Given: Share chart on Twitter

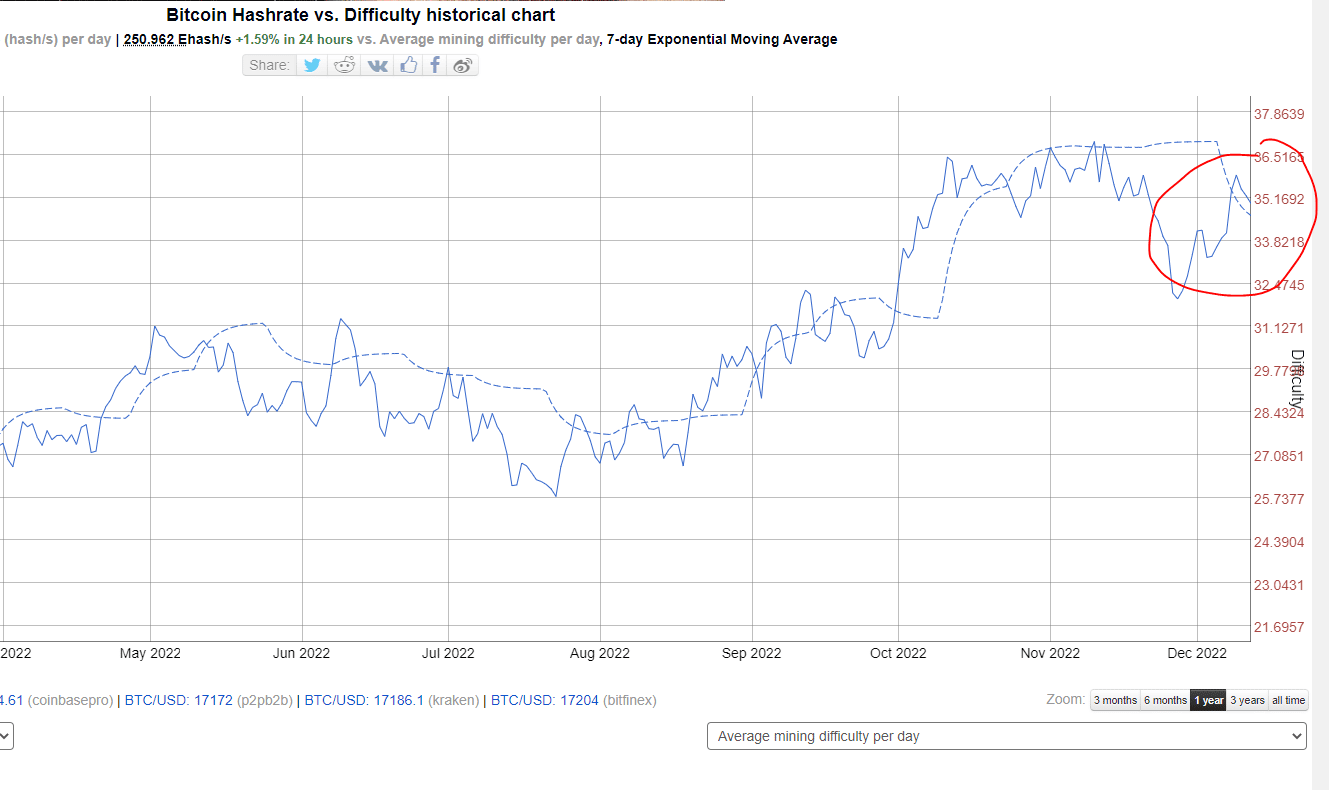Looking at the screenshot, I should [312, 65].
